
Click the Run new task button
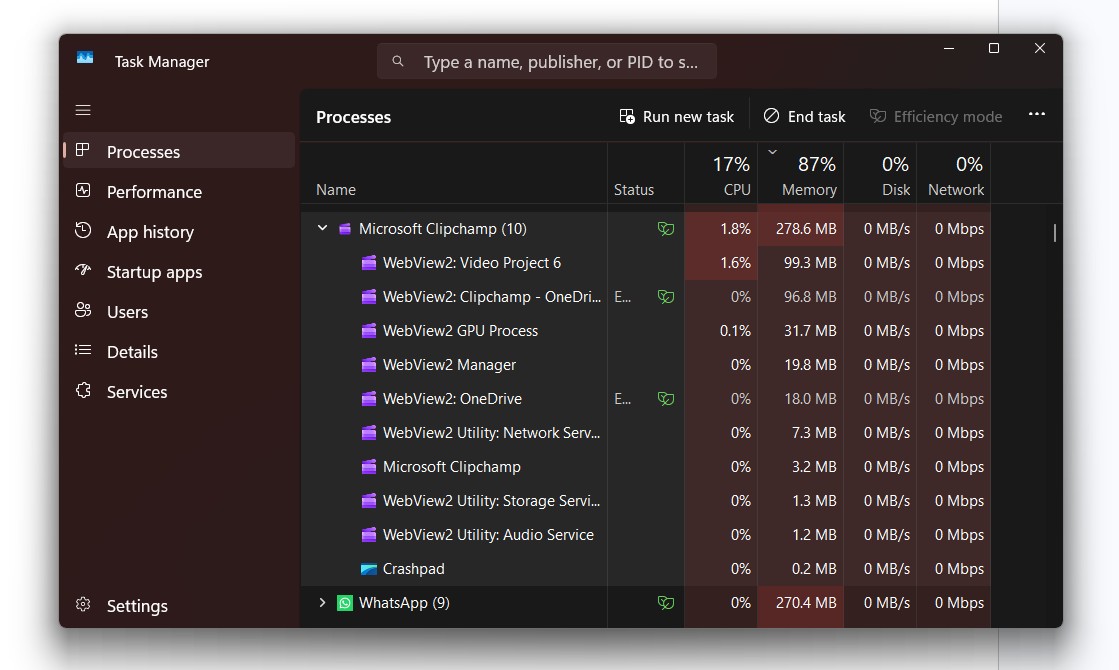(x=676, y=116)
